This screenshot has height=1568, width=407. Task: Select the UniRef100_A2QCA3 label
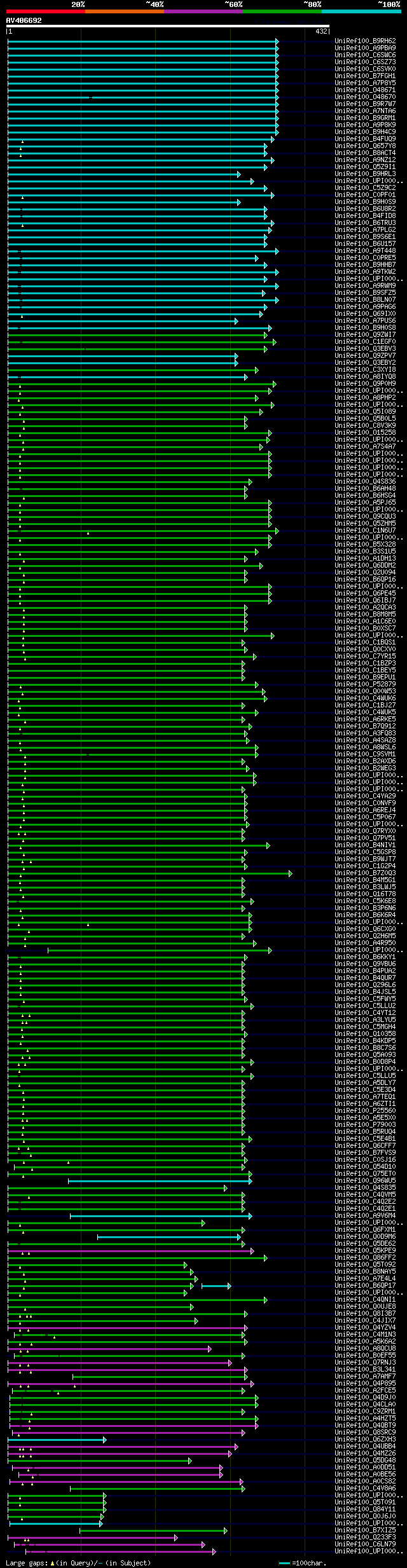[365, 608]
